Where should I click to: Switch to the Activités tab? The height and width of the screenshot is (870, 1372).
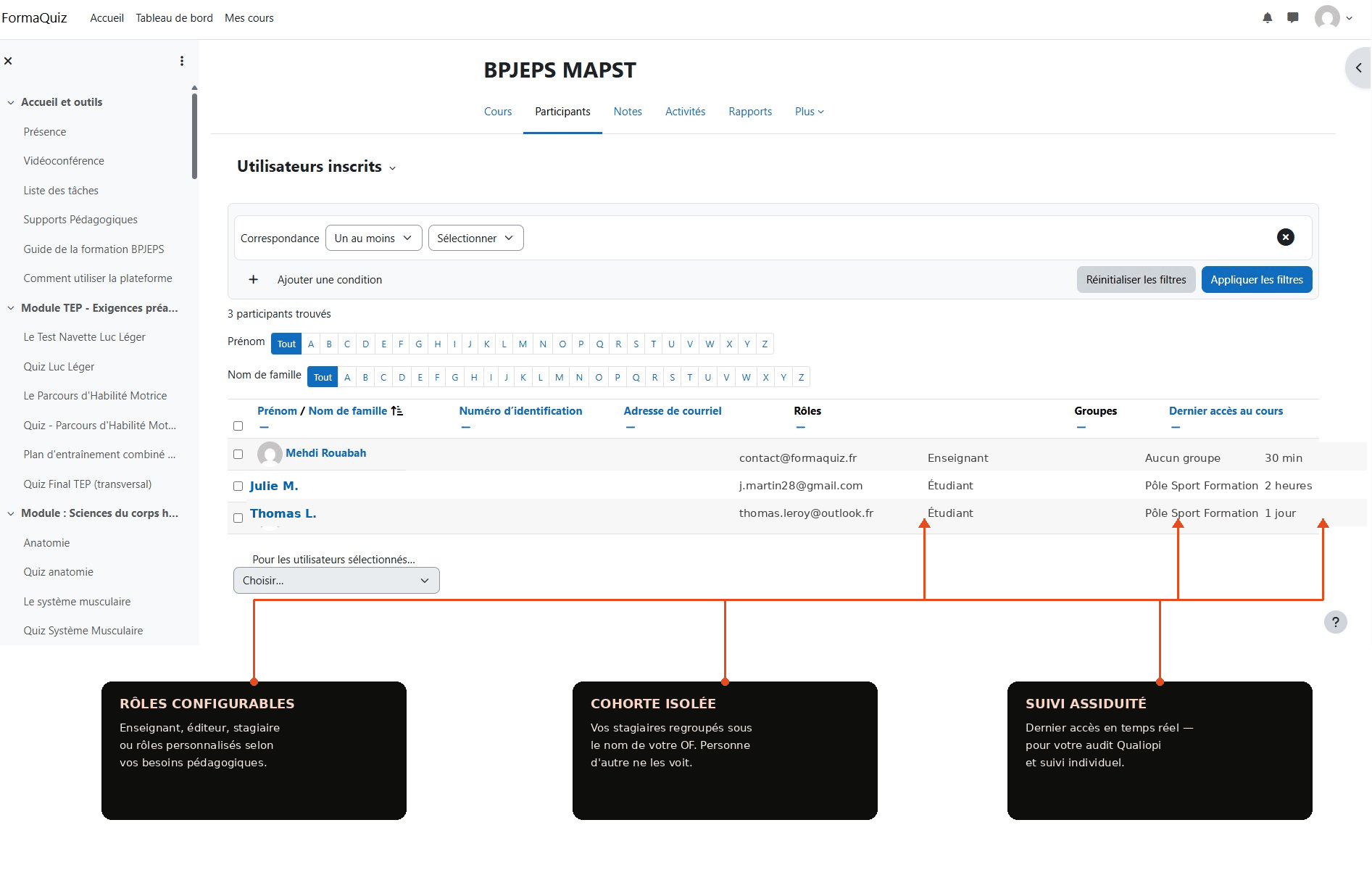685,111
